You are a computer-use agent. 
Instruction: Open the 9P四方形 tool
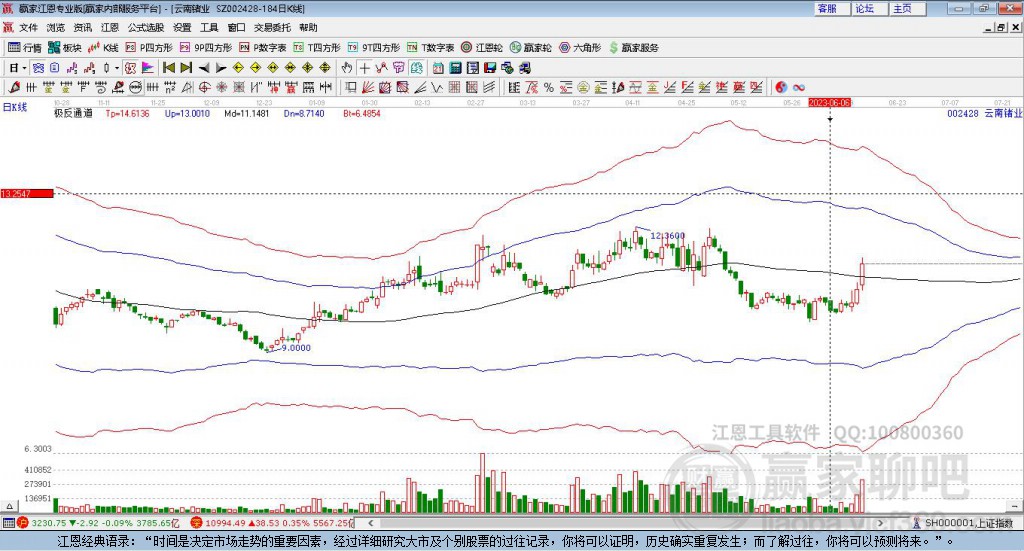[x=206, y=48]
